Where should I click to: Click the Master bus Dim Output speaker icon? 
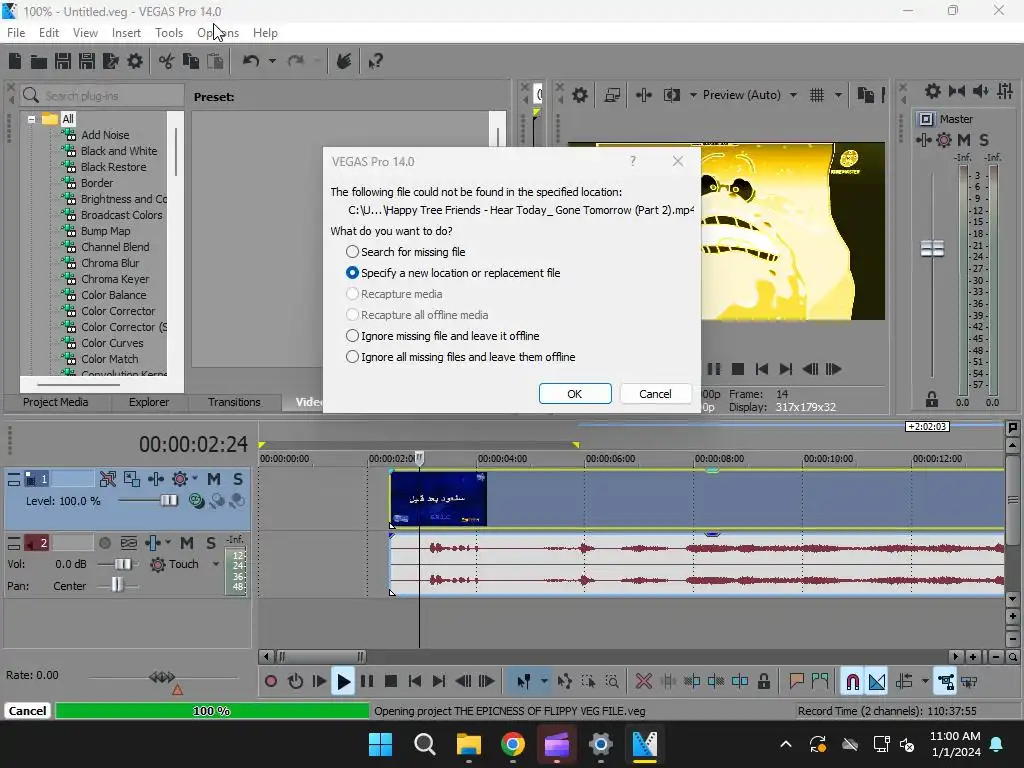pos(981,91)
